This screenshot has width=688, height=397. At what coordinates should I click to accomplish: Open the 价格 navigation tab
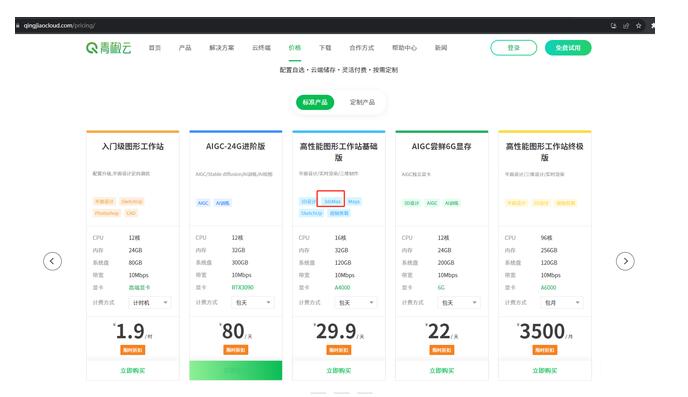click(x=295, y=48)
